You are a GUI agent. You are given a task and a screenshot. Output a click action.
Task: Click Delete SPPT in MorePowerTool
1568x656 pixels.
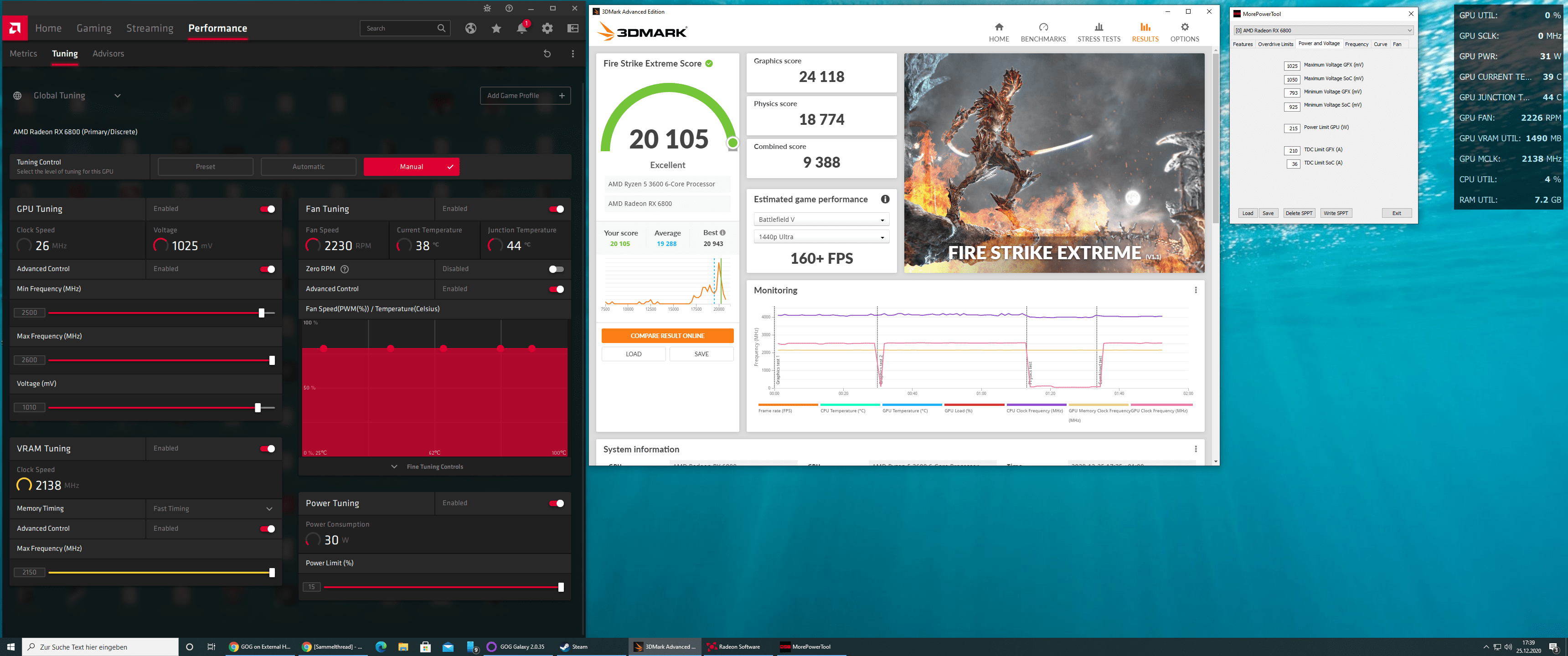click(x=1298, y=213)
